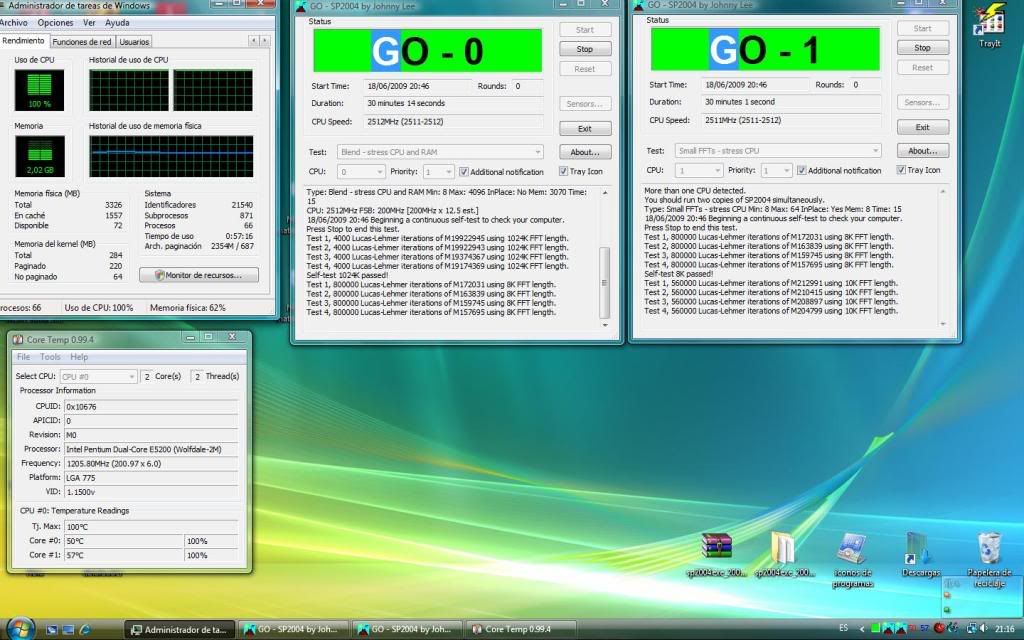Click the red Core Temp tray reading
The height and width of the screenshot is (640, 1024).
(912, 629)
